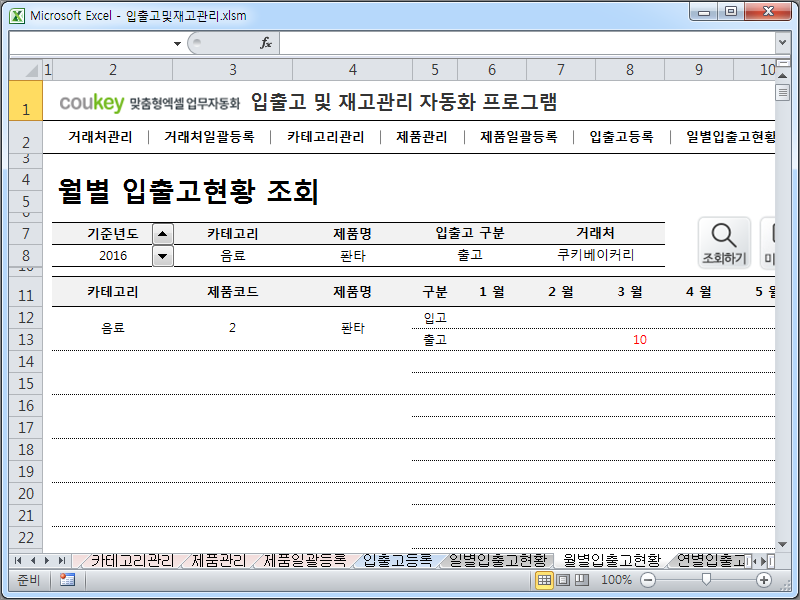Select the 월별입출고현황 sheet tab
Image resolution: width=800 pixels, height=600 pixels.
pyautogui.click(x=612, y=561)
